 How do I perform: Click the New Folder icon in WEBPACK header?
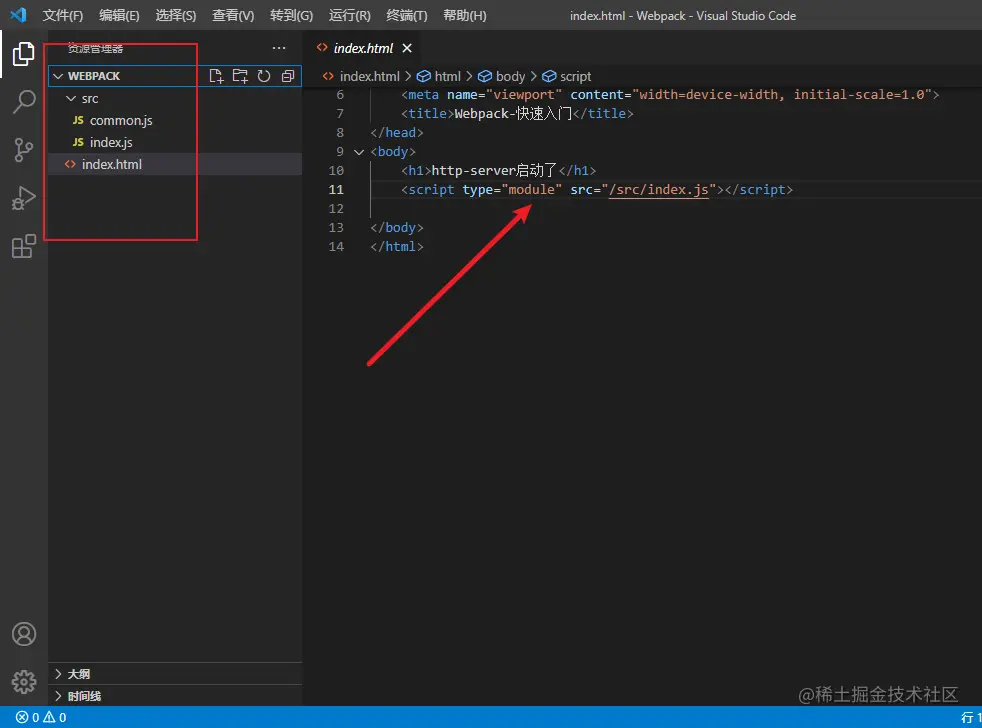240,76
